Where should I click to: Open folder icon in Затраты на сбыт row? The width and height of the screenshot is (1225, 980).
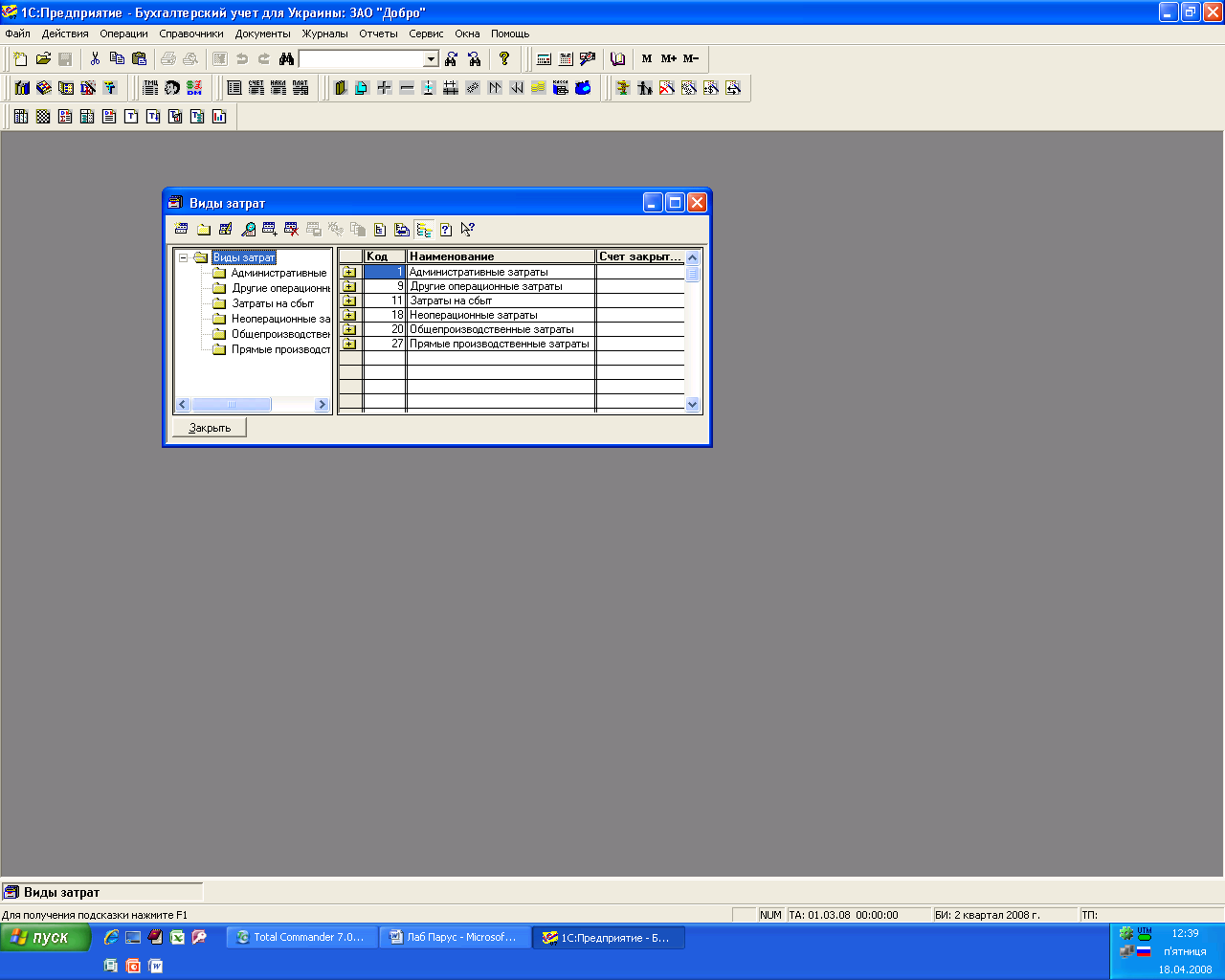(x=349, y=301)
